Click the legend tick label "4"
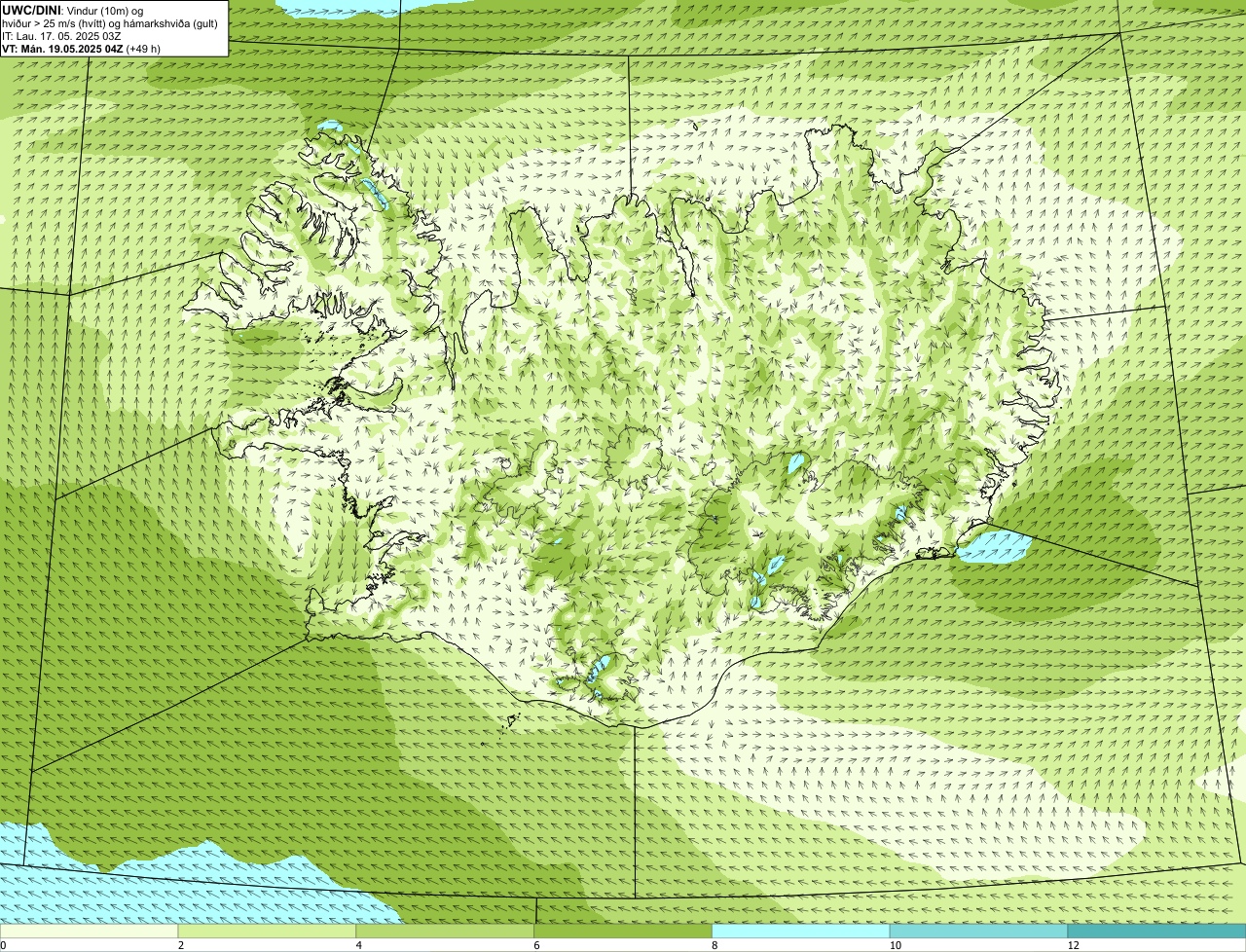Screen dimensions: 1246x952 click(359, 945)
